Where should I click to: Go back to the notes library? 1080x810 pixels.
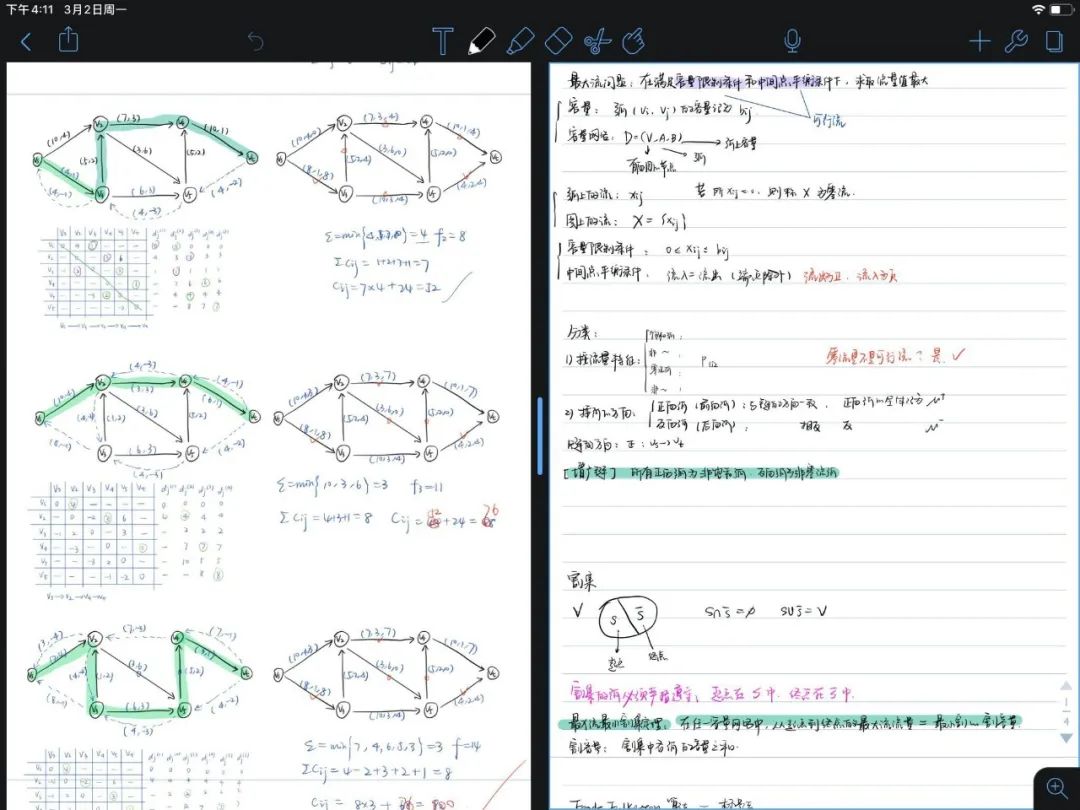(26, 41)
